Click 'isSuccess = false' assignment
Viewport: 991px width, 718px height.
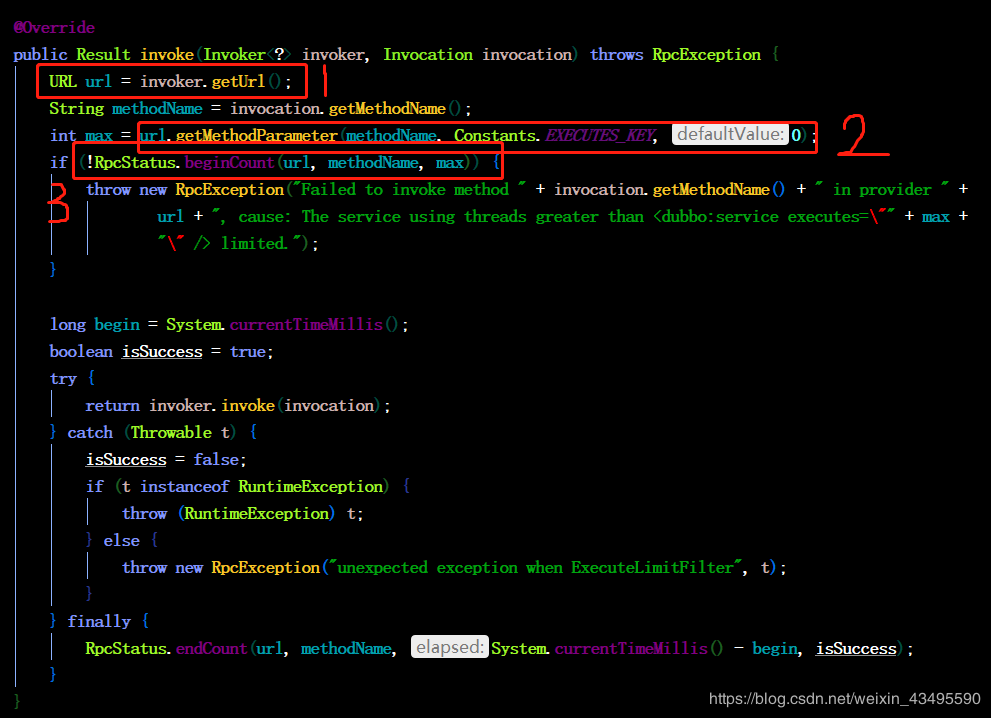point(162,459)
